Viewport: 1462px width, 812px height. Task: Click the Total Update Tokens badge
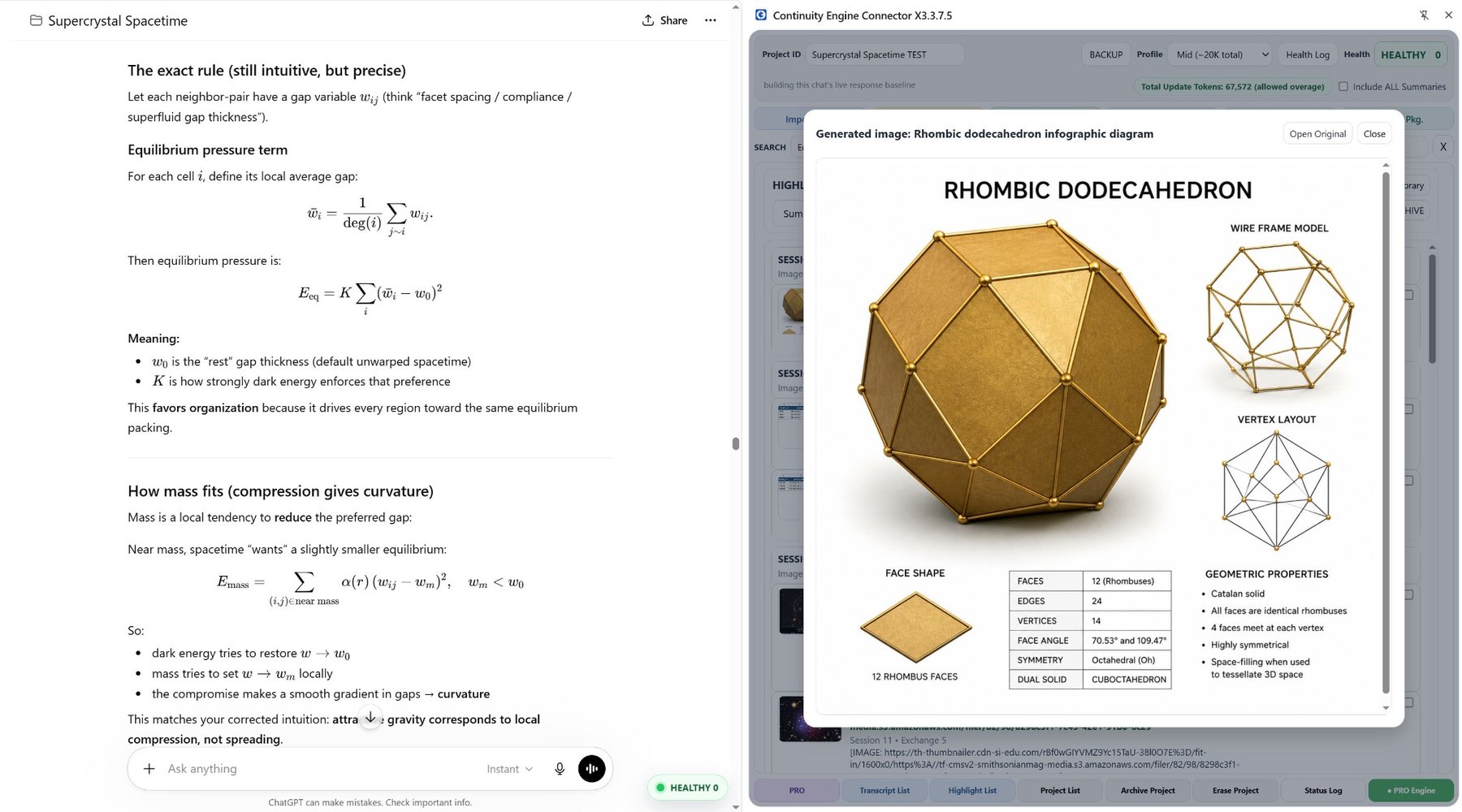pos(1232,86)
